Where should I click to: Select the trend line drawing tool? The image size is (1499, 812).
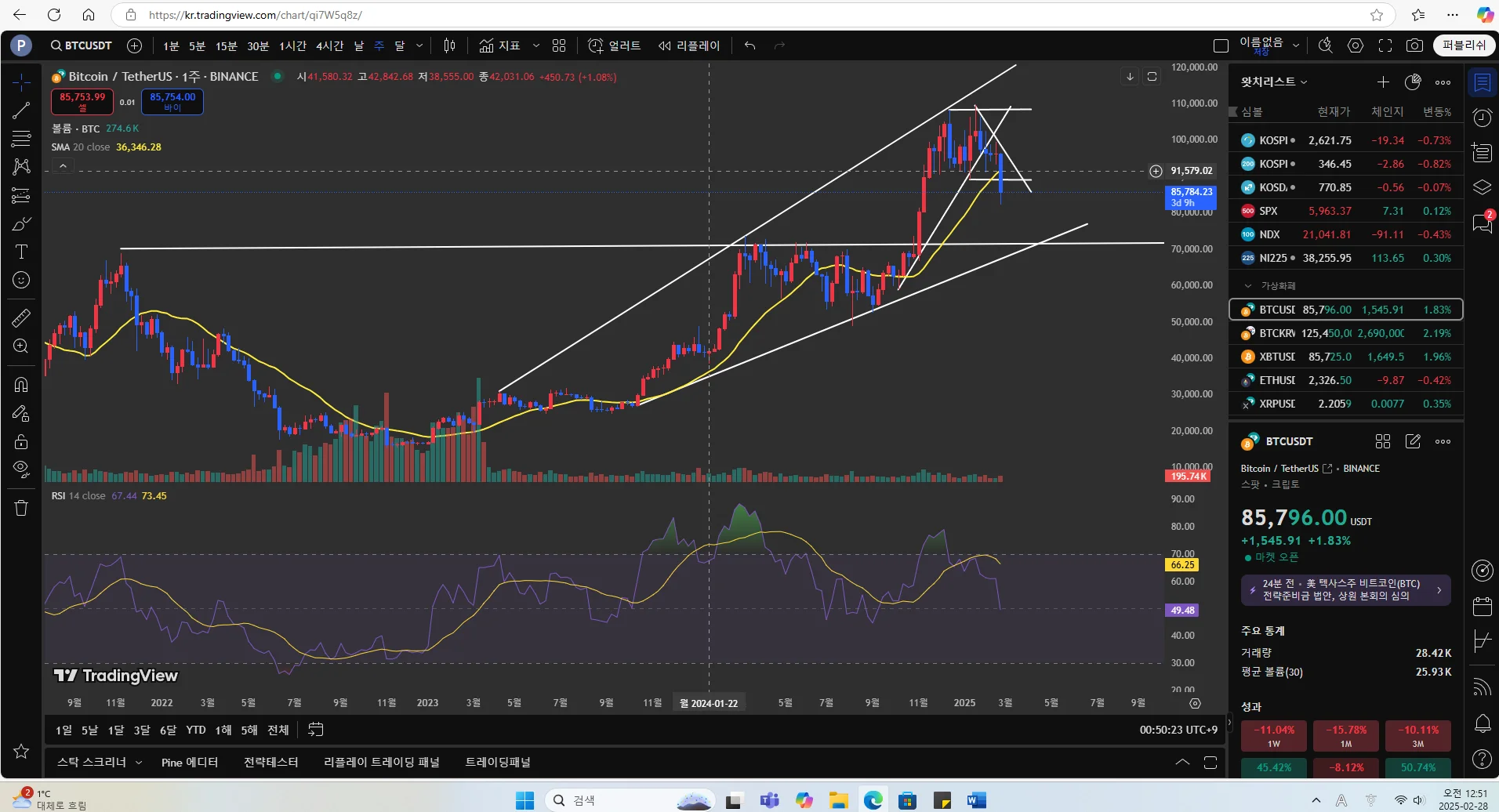coord(21,111)
